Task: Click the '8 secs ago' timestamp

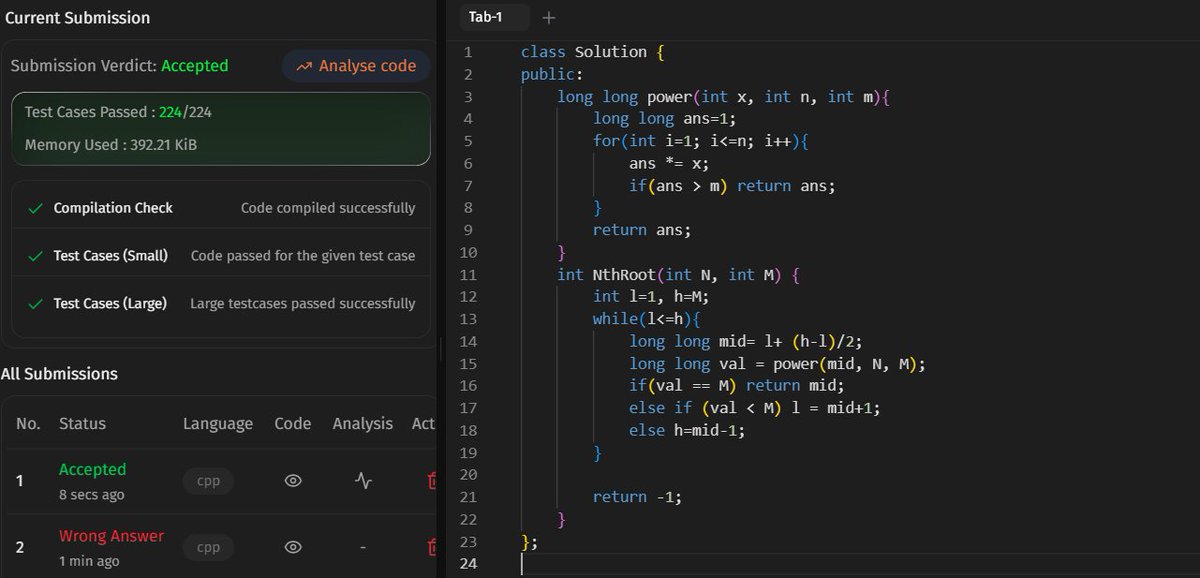Action: click(92, 495)
